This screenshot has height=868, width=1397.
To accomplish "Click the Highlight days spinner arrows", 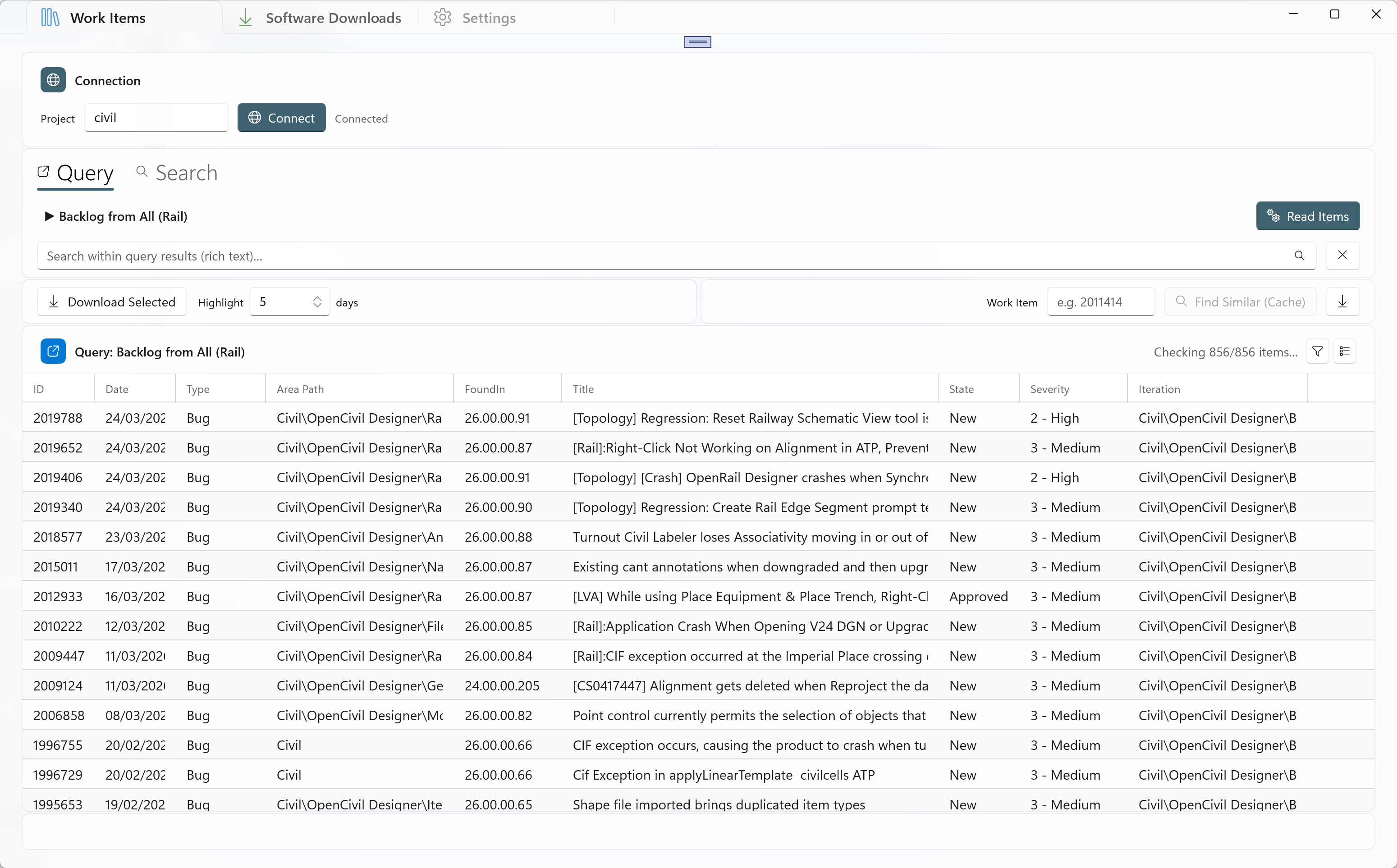I will (x=317, y=302).
